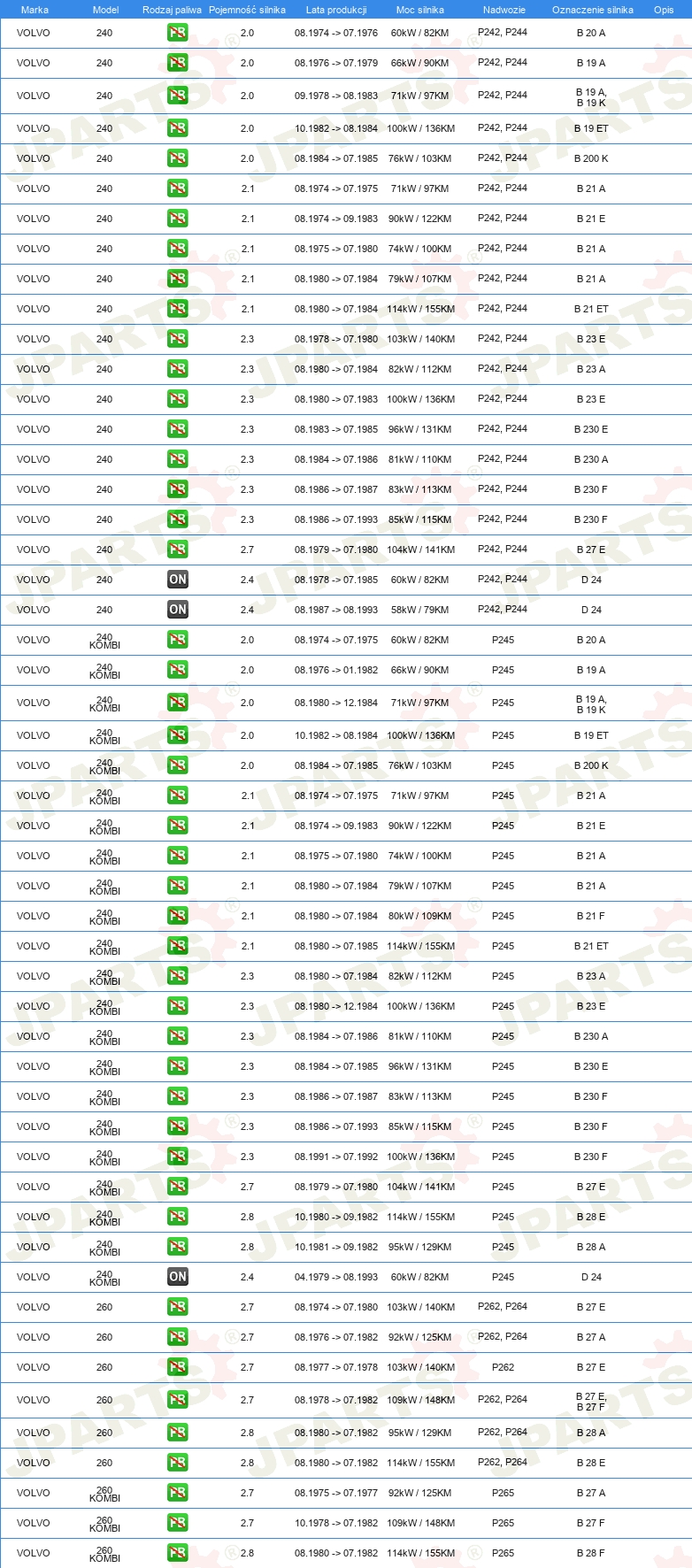Select petrol icon in the 08.1980 -> 07.1983 row
Image resolution: width=692 pixels, height=1568 pixels.
click(178, 399)
